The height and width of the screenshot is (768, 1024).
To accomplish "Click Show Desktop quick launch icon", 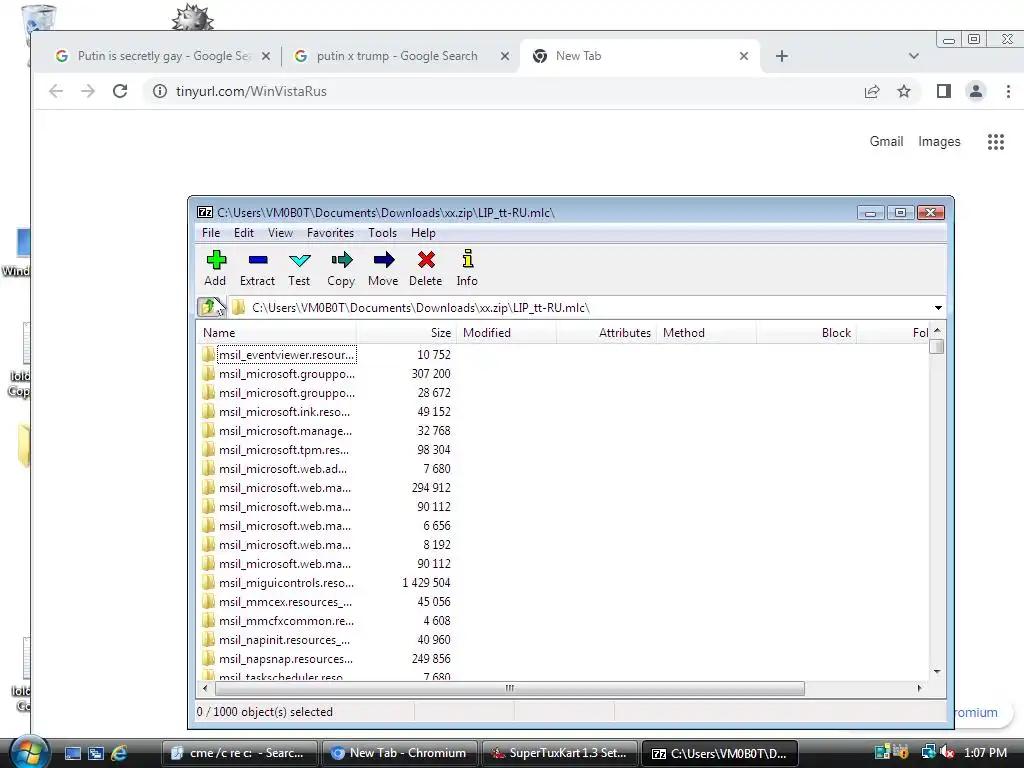I will [73, 753].
